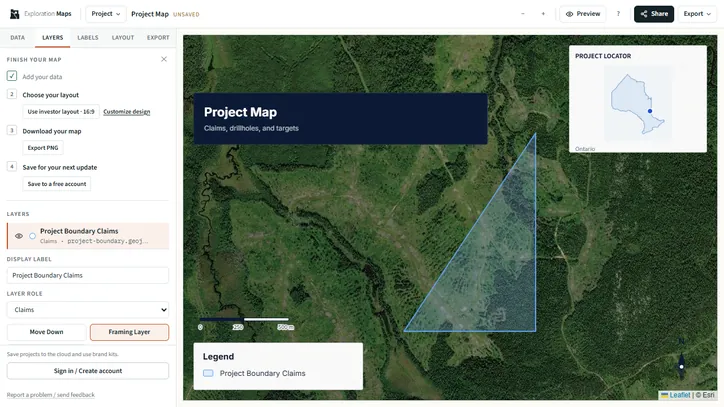Viewport: 724px width, 407px height.
Task: Expand the Export dropdown in top bar
Action: [x=697, y=14]
